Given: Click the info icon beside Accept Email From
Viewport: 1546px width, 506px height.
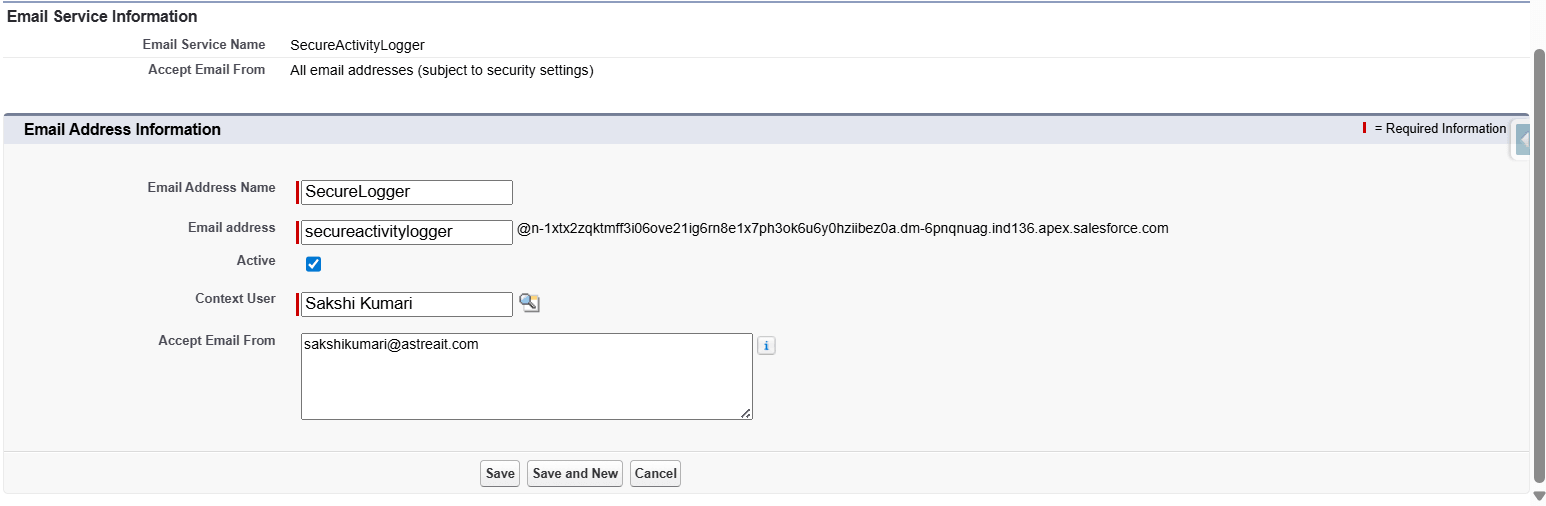Looking at the screenshot, I should (766, 346).
